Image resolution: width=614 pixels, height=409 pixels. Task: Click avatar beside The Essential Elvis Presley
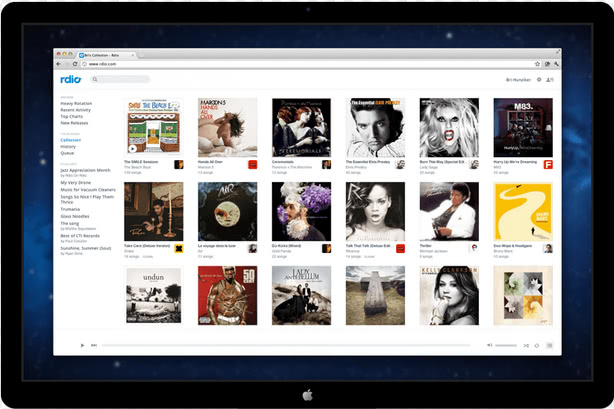[400, 165]
